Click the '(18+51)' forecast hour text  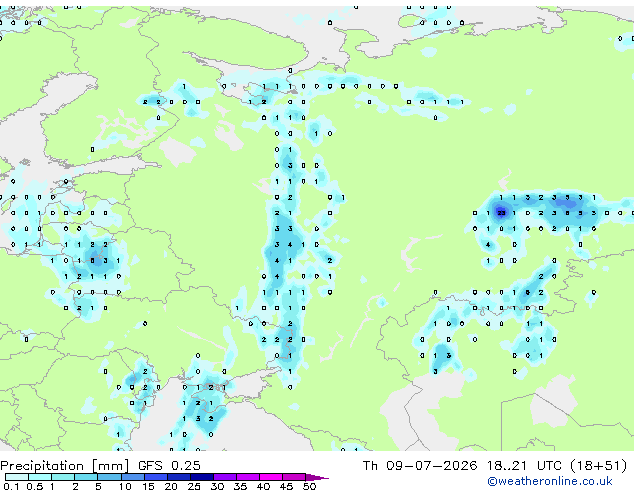(x=598, y=466)
